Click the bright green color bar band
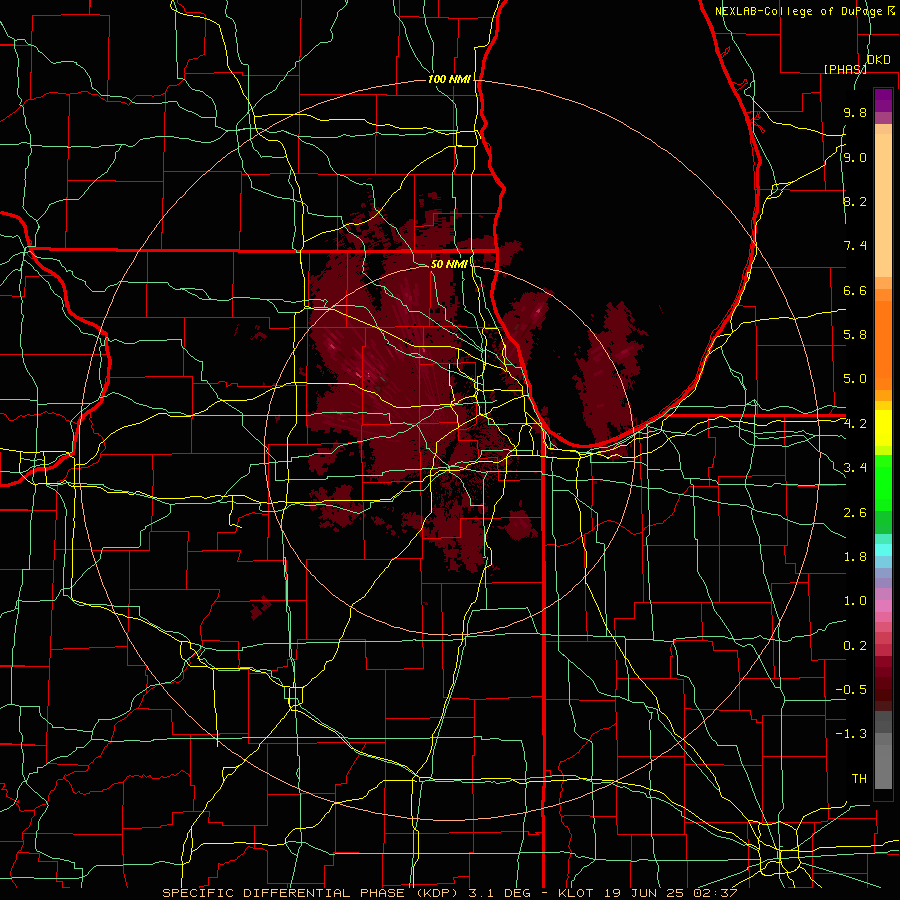This screenshot has width=900, height=900. click(x=883, y=482)
